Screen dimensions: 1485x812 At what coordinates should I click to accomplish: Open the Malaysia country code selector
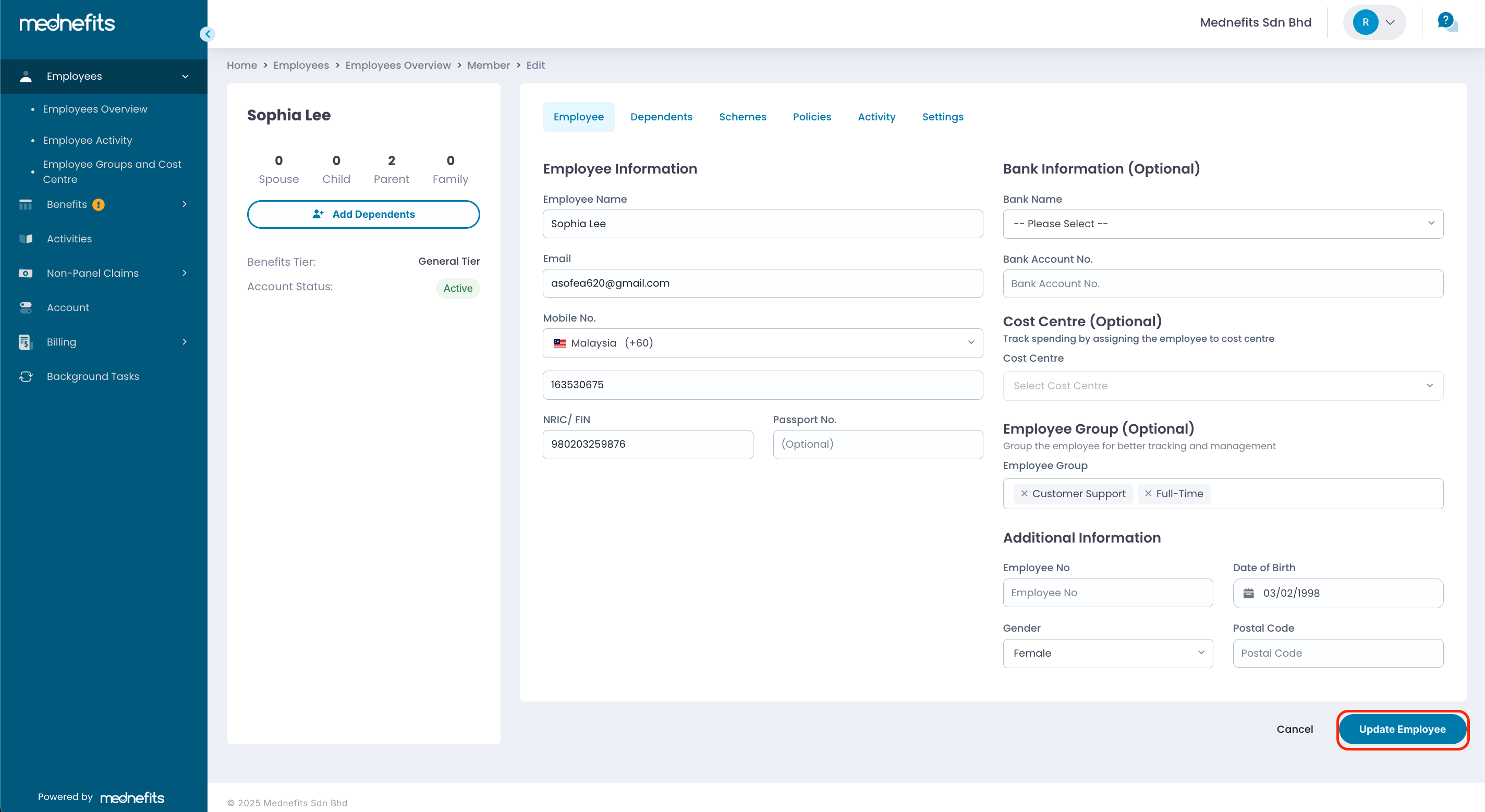pos(762,343)
